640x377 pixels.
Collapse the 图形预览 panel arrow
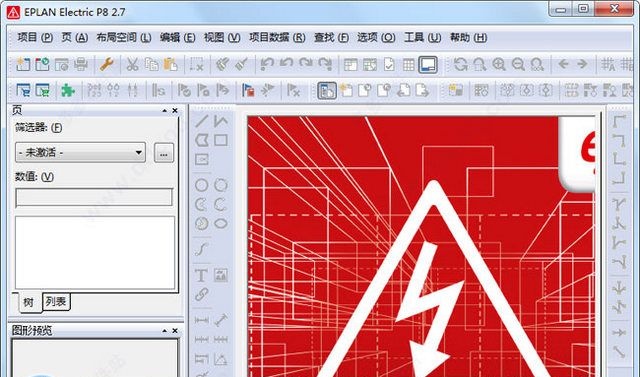pos(164,330)
